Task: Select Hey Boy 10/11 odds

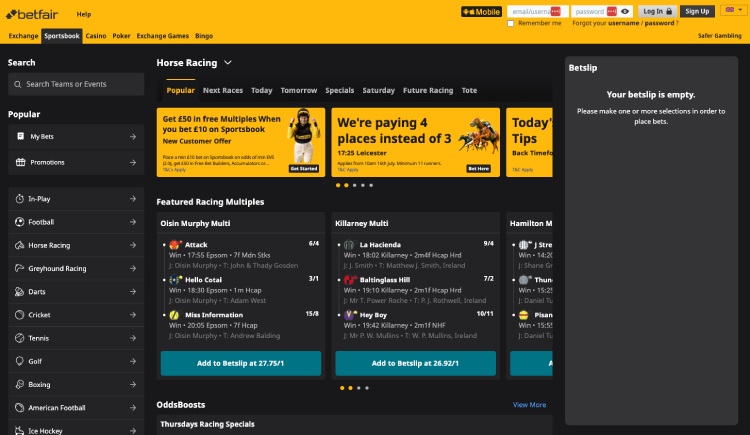Action: tap(485, 314)
